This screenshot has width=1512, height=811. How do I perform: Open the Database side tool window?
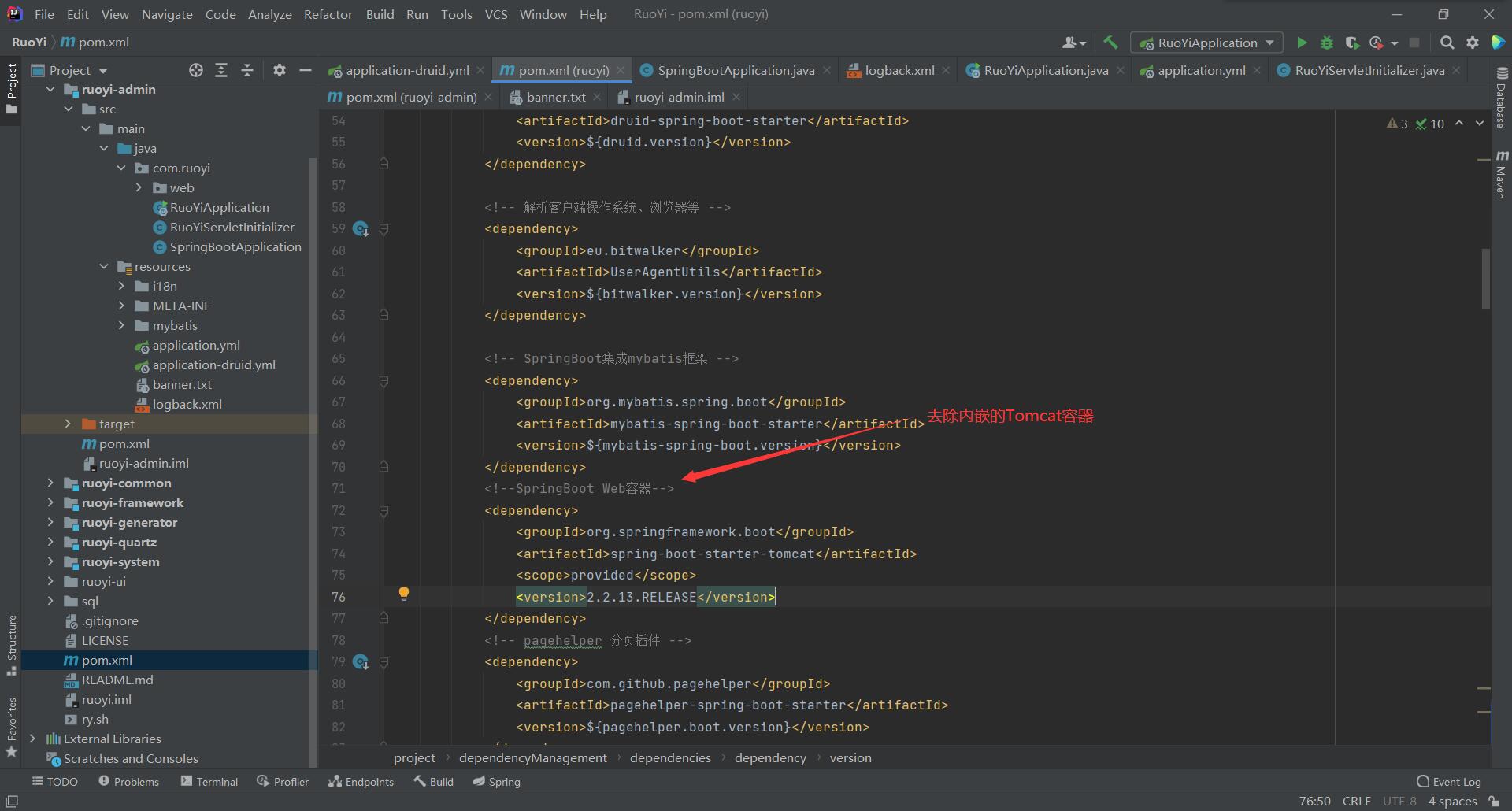tap(1501, 98)
